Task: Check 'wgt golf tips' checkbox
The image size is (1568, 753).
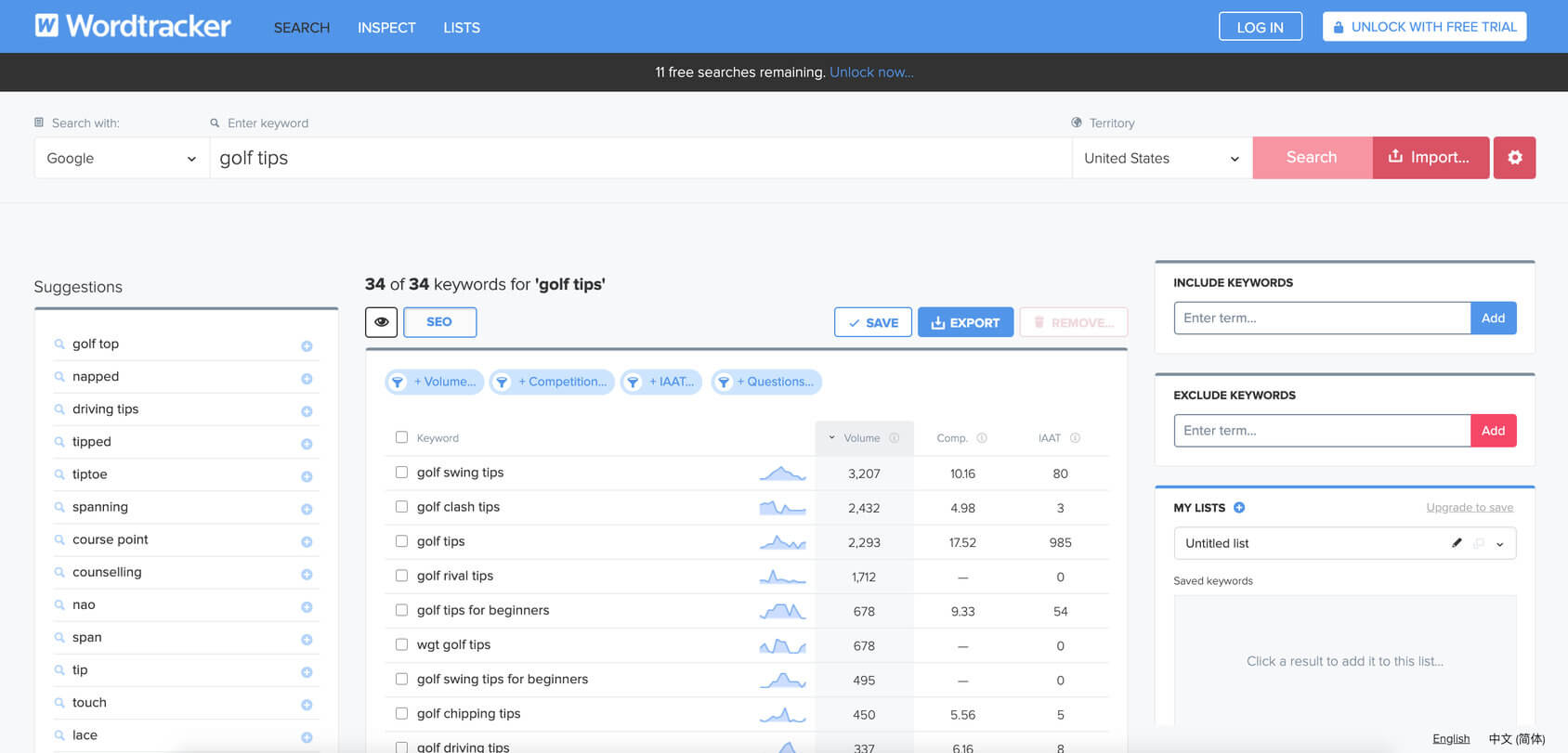Action: (x=401, y=644)
